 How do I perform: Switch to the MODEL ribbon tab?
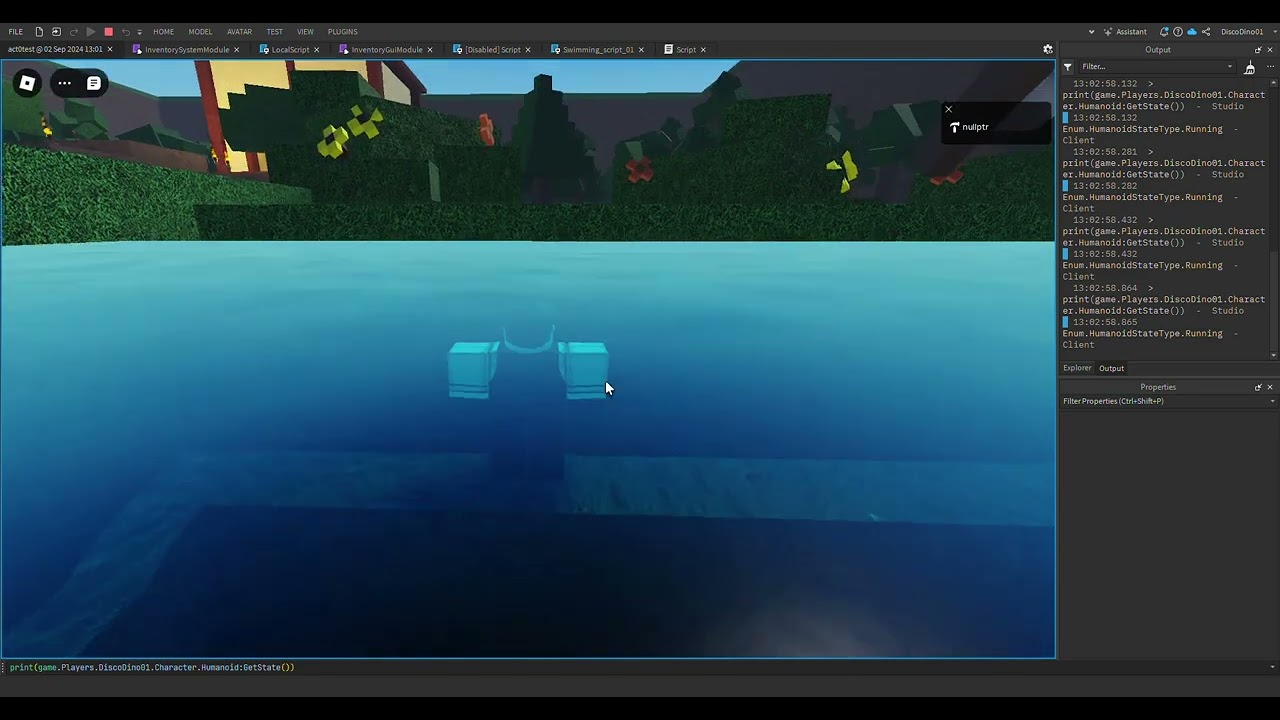coord(200,32)
